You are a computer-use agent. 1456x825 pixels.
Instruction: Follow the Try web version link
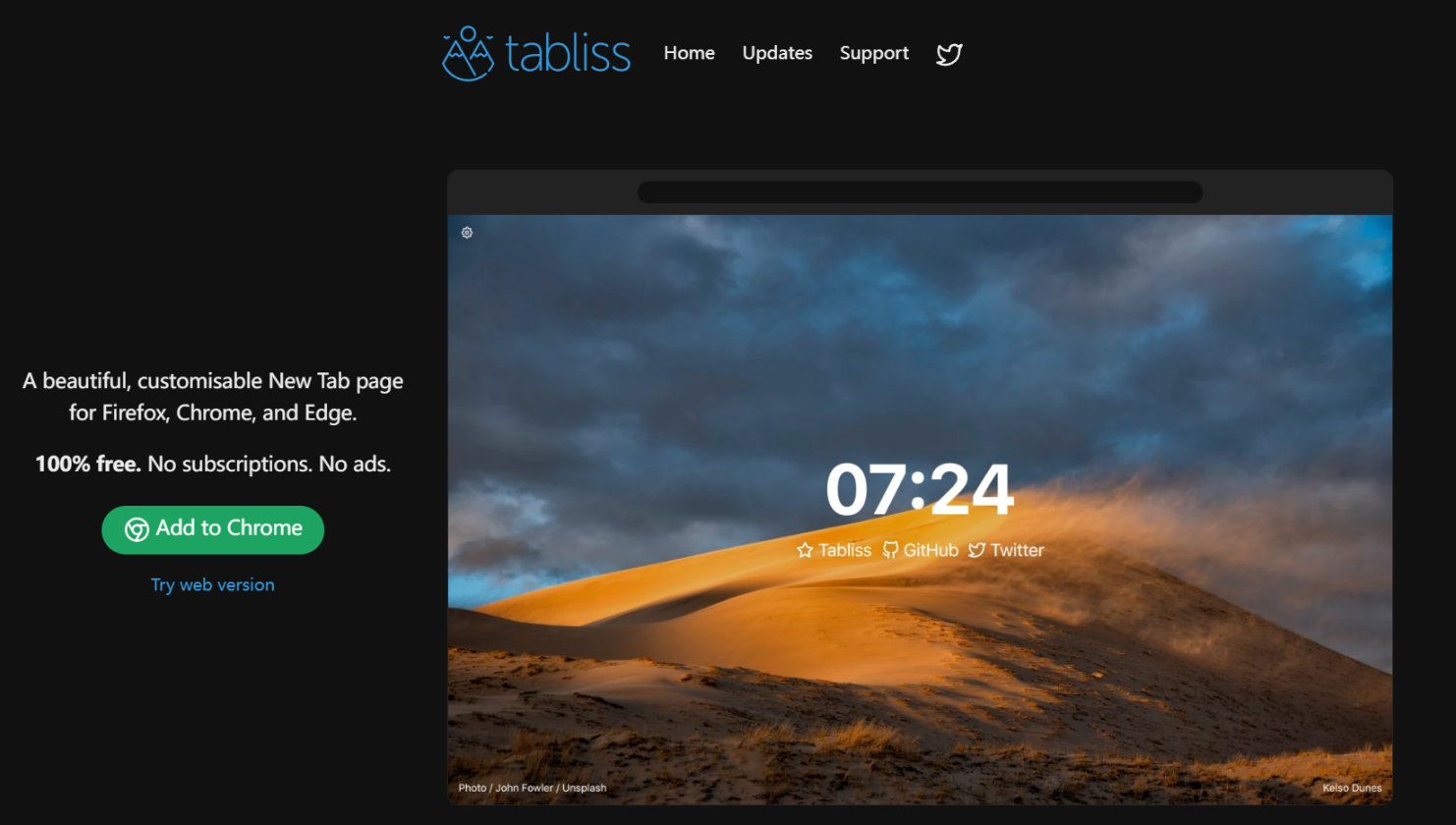pos(213,584)
